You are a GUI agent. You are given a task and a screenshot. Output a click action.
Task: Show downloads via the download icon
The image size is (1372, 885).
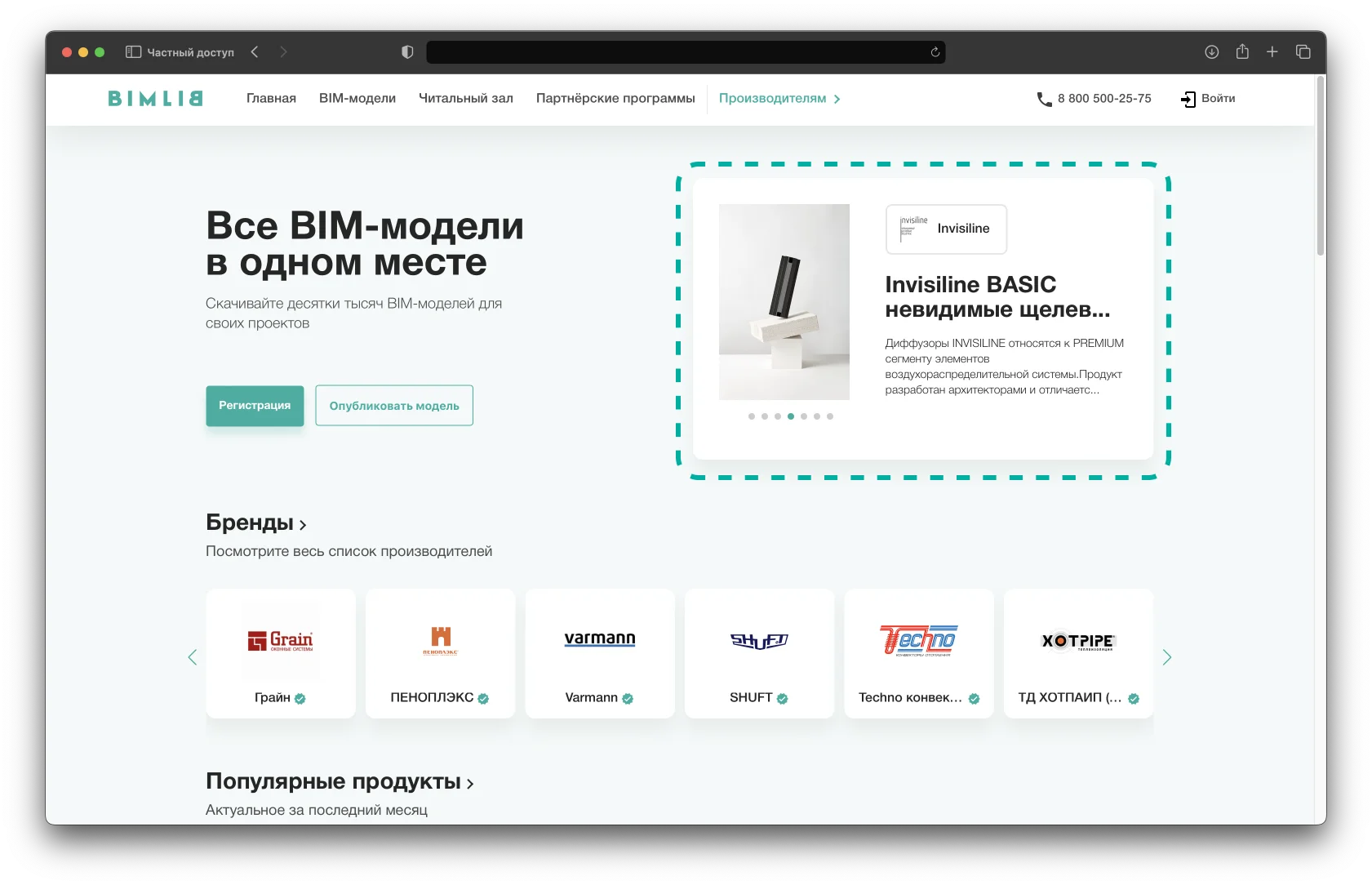point(1212,51)
